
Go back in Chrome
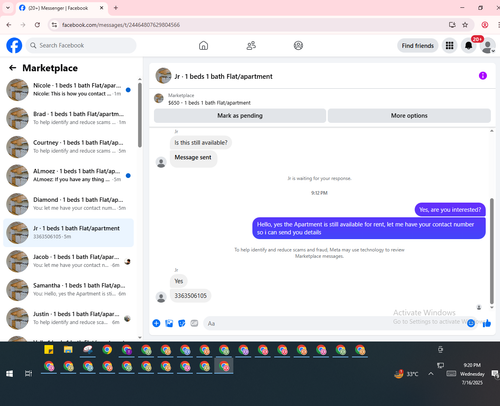tap(9, 25)
